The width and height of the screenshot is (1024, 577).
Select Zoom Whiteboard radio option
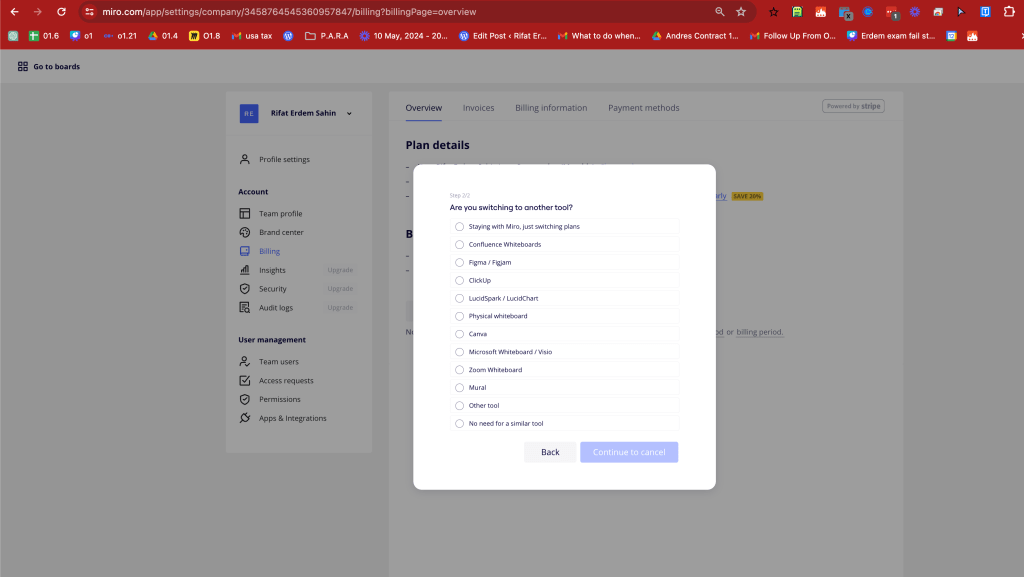point(459,369)
